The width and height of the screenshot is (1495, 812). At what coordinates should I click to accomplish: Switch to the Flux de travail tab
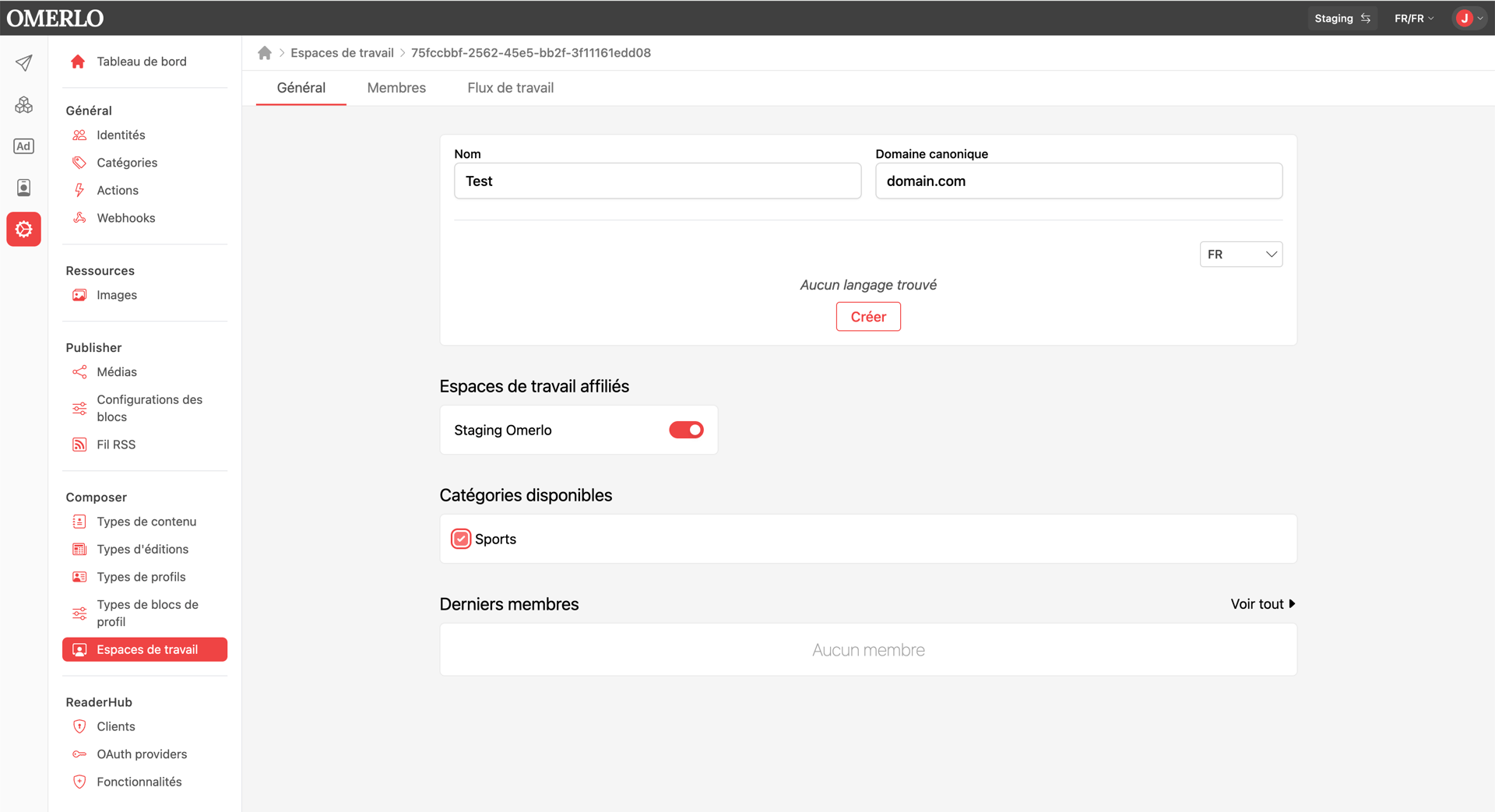511,88
